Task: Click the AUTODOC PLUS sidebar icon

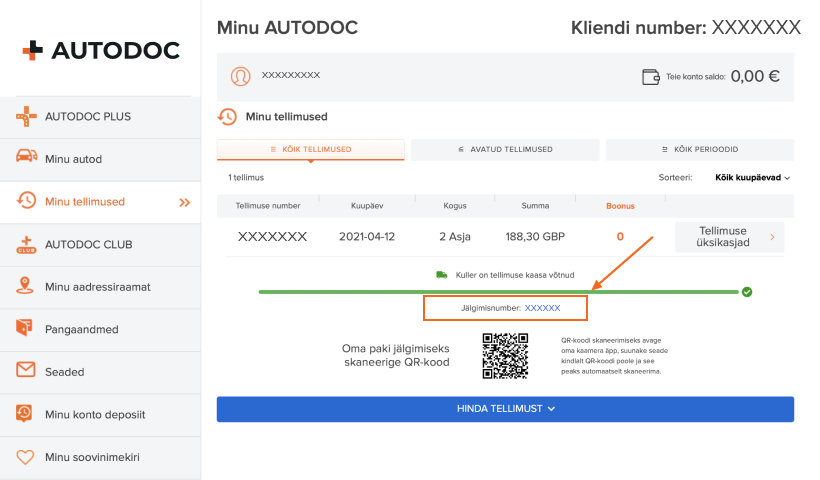Action: tap(26, 117)
